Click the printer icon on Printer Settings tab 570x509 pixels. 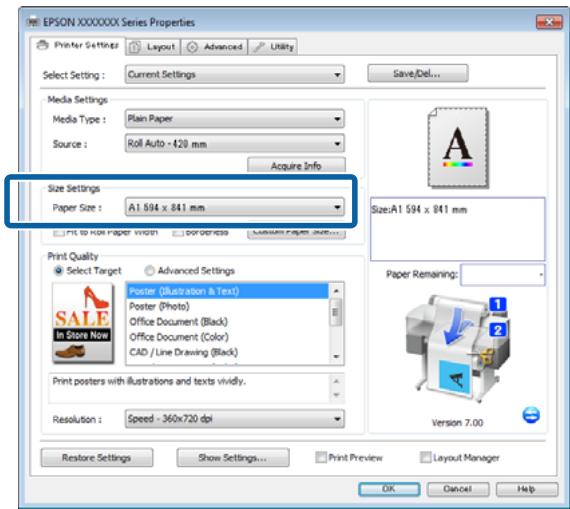click(x=43, y=45)
